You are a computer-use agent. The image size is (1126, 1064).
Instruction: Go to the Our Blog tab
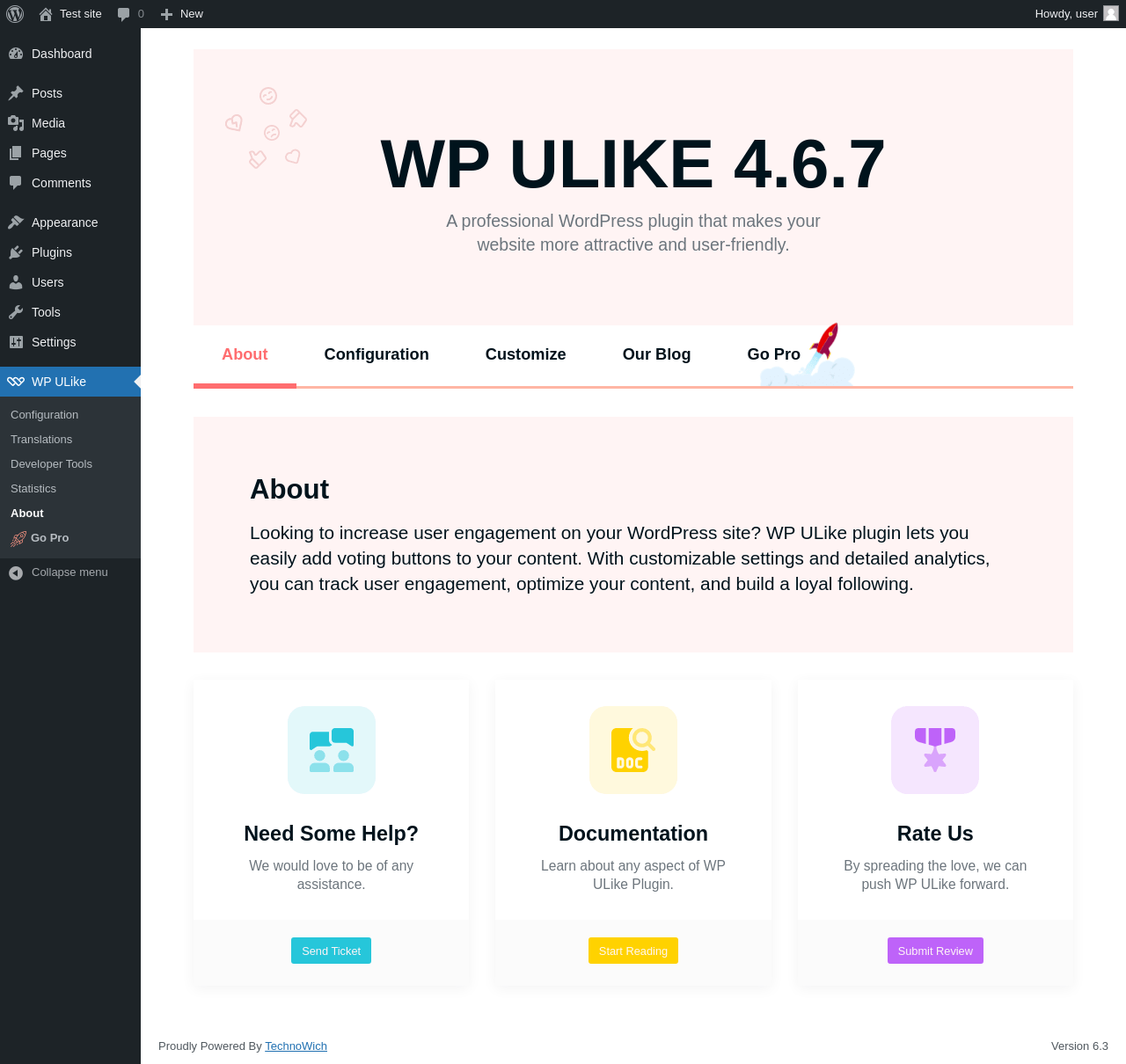coord(656,354)
